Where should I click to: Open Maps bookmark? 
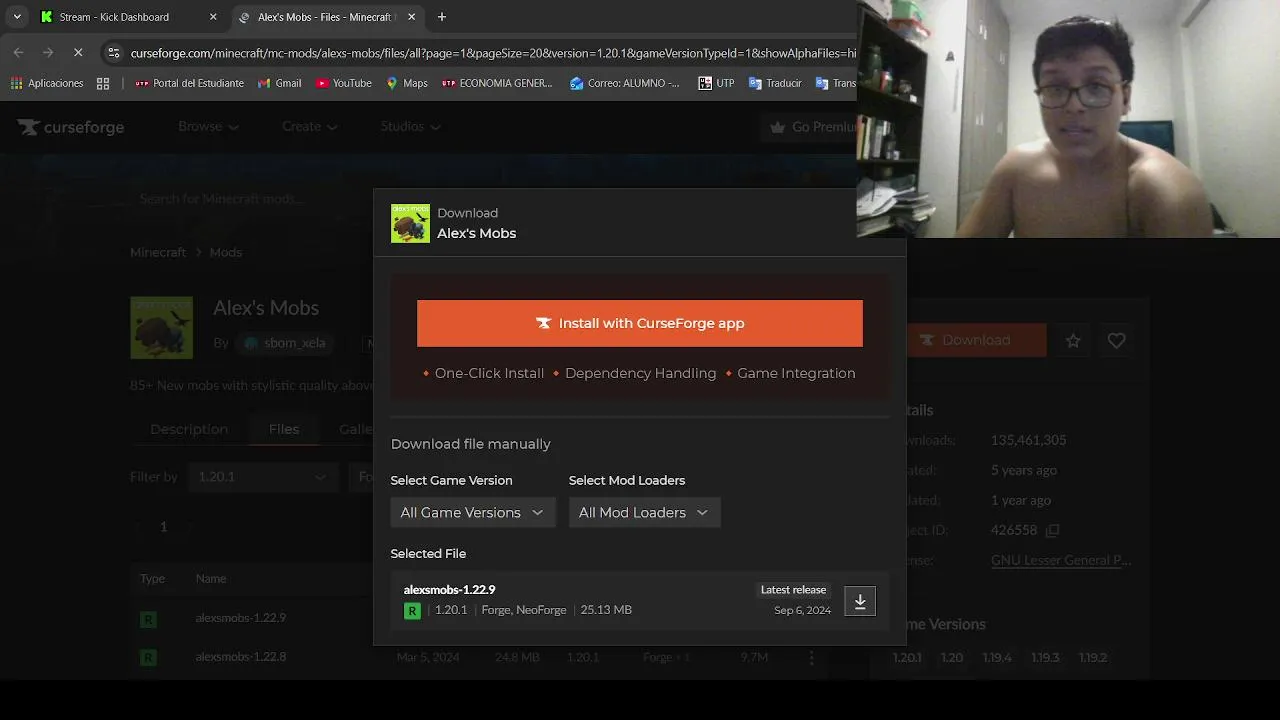407,83
